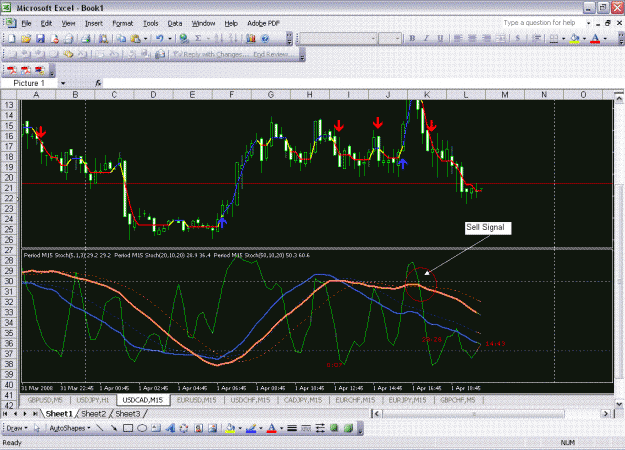625x450 pixels.
Task: Open the AutoShapes dropdown
Action: tap(69, 428)
